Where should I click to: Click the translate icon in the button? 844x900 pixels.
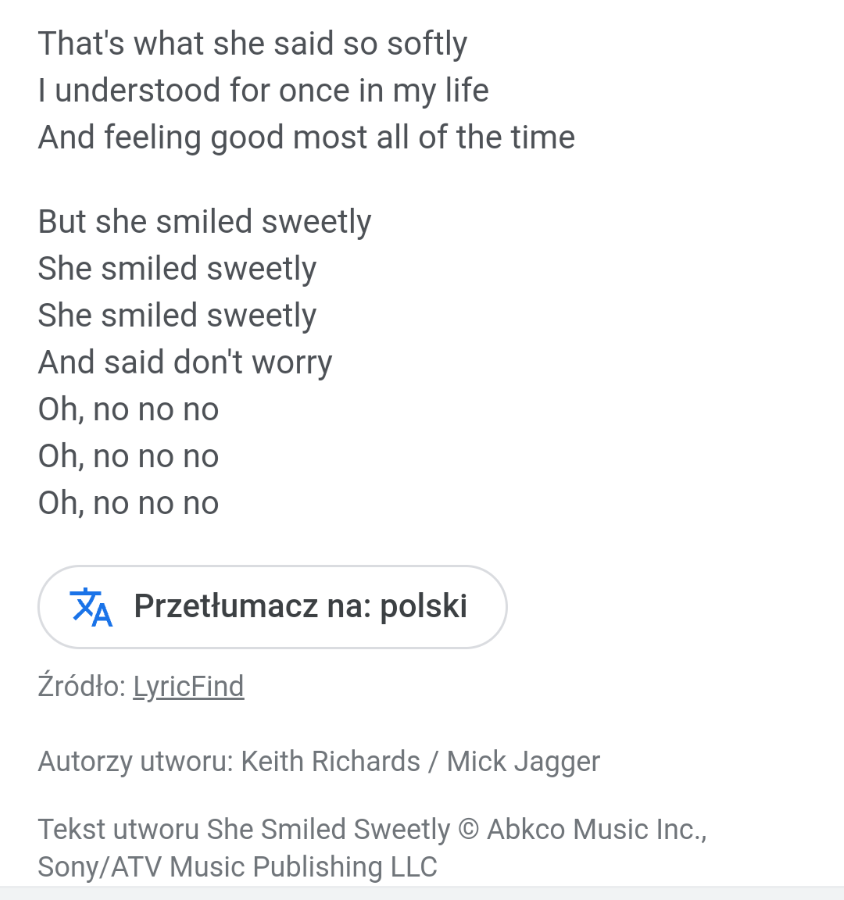91,607
